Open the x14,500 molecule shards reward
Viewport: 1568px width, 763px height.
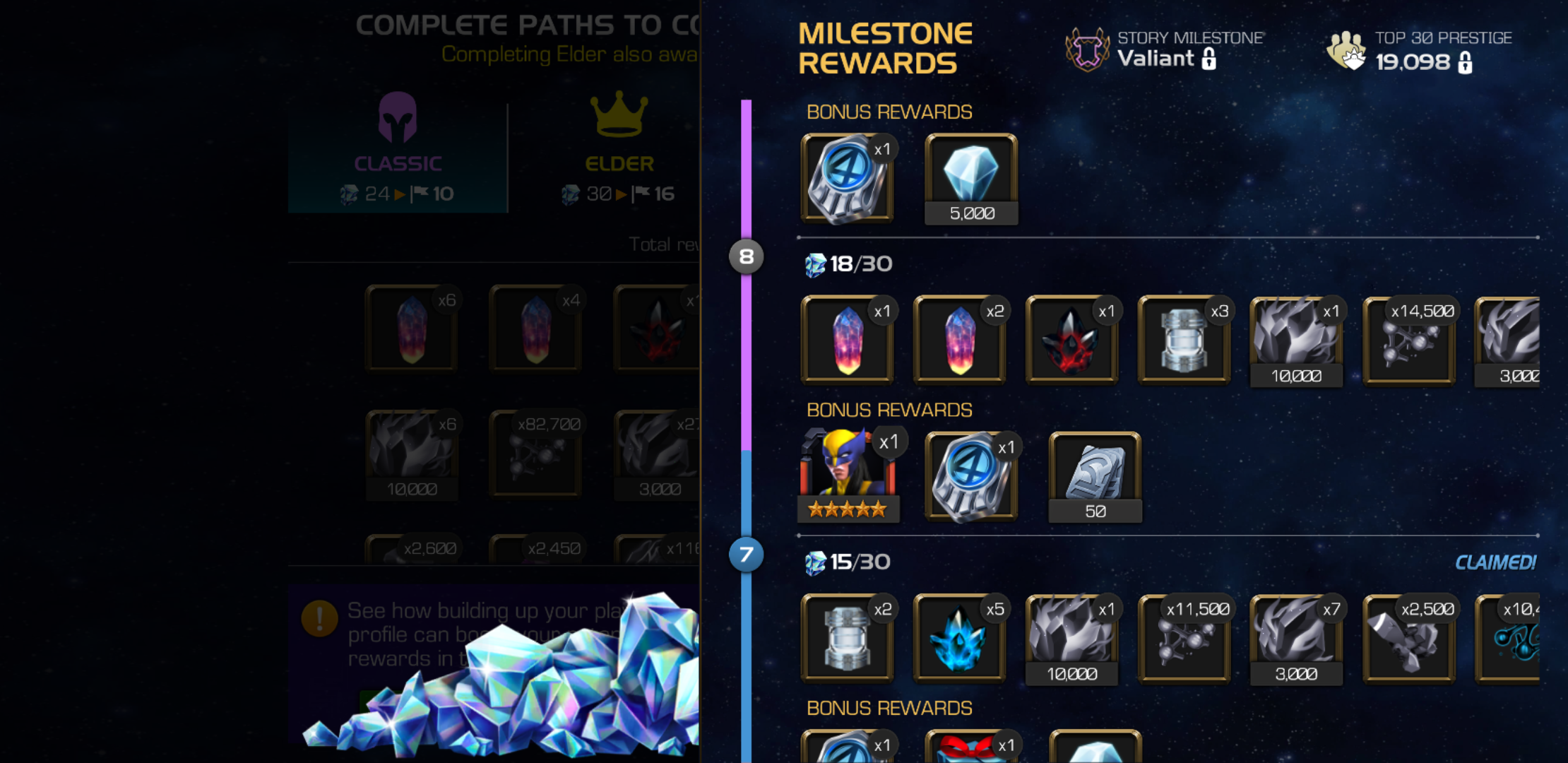1408,340
